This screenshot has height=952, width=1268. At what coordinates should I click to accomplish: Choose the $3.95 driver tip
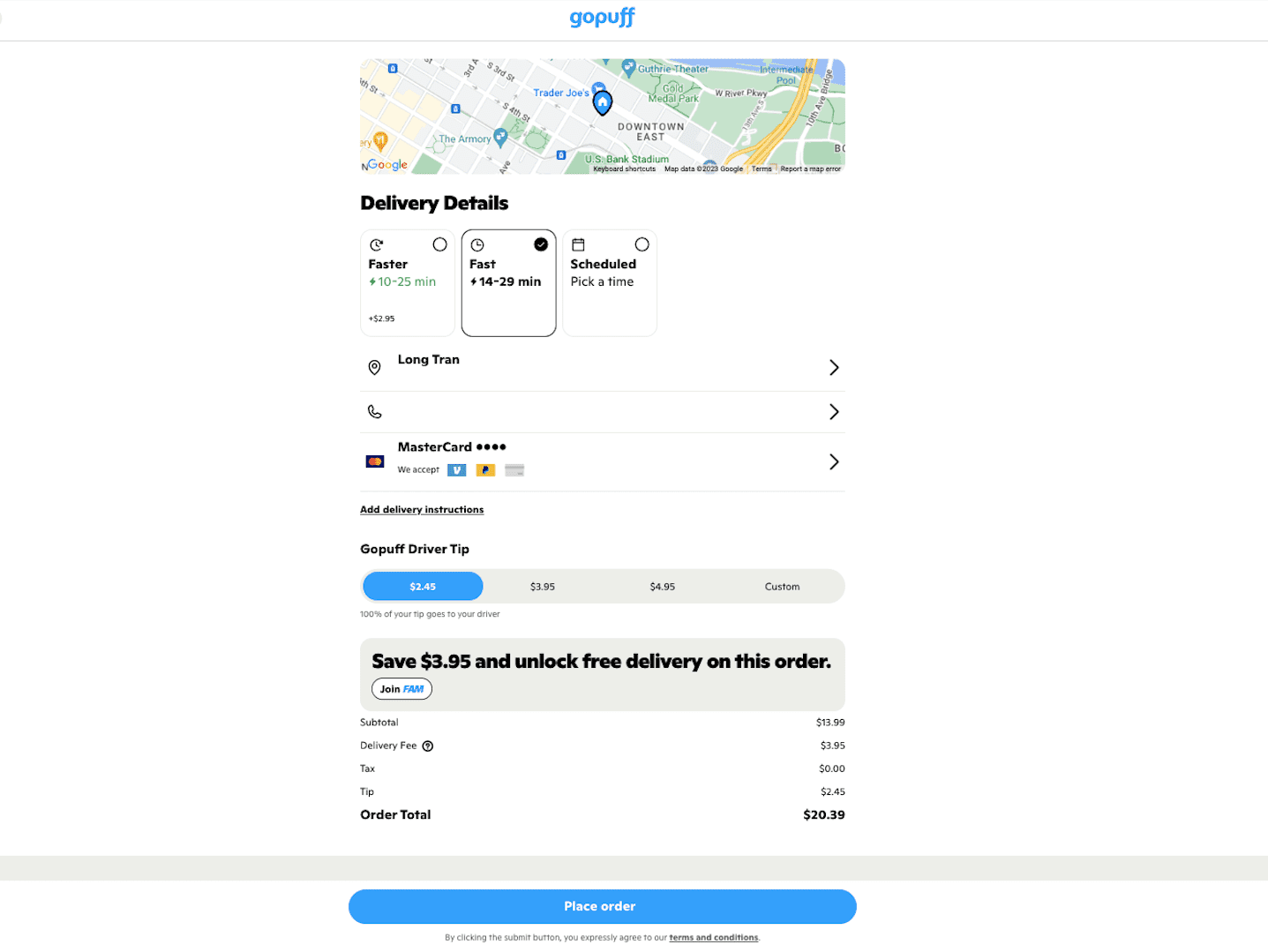[543, 586]
